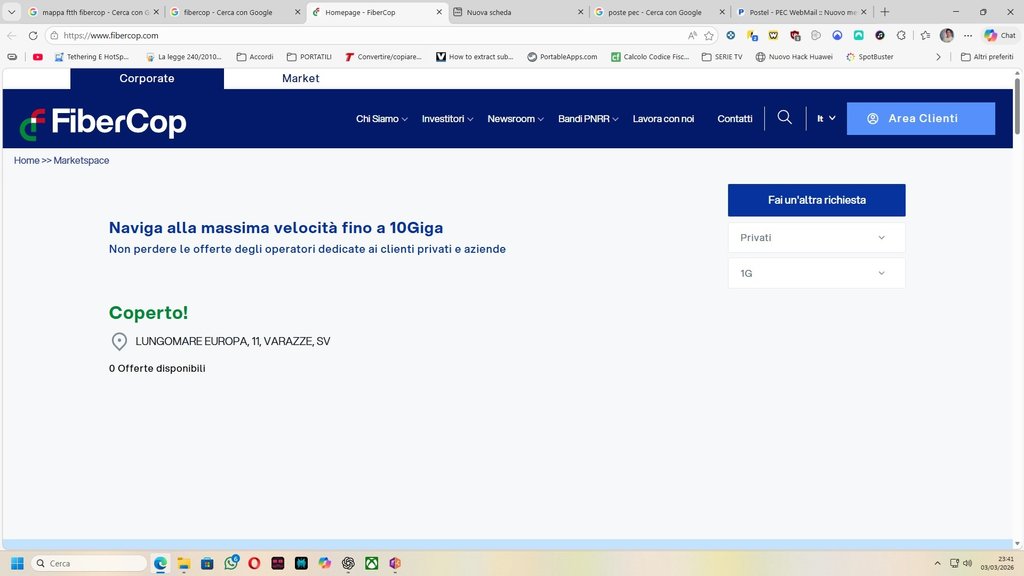Open PortableApps.com bookmark
1024x576 pixels.
click(562, 57)
